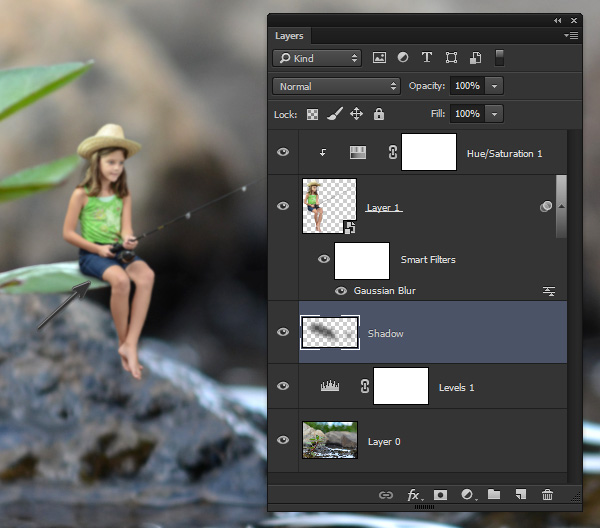Screen dimensions: 600x528
Task: Delete layer with the trash icon
Action: click(547, 495)
